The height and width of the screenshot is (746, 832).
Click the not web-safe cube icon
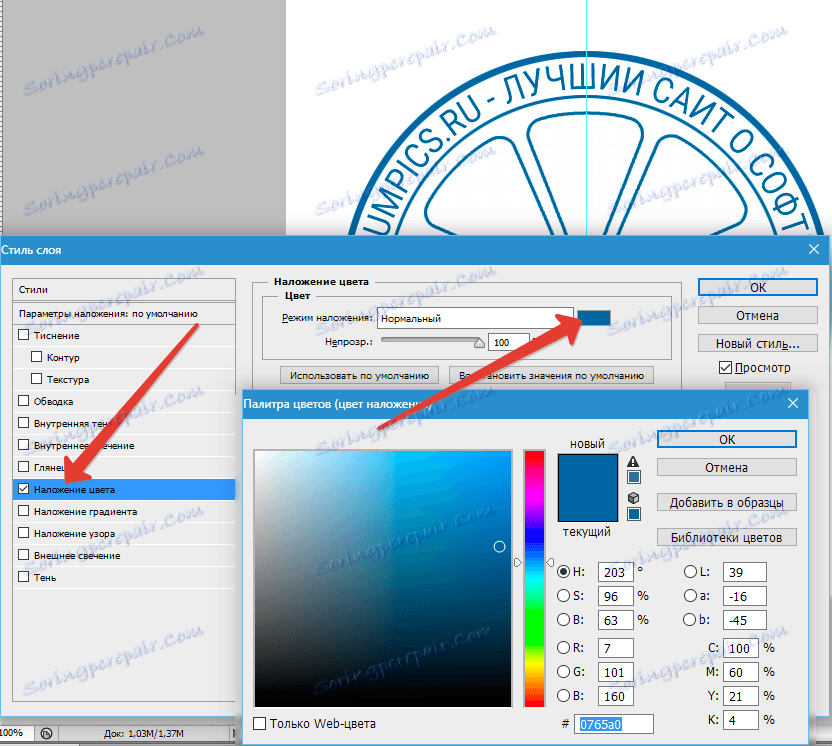click(634, 498)
